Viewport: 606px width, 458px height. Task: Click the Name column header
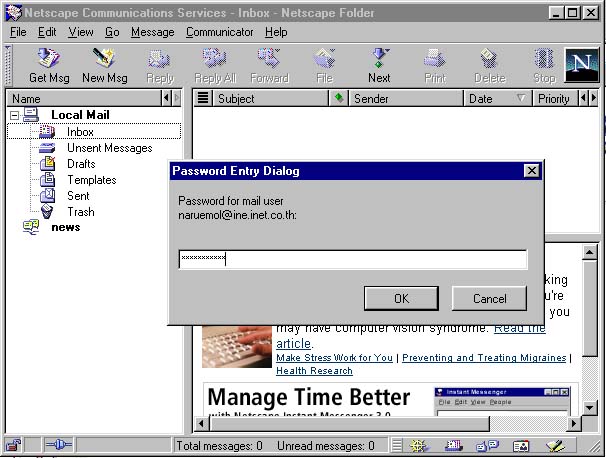pos(84,98)
